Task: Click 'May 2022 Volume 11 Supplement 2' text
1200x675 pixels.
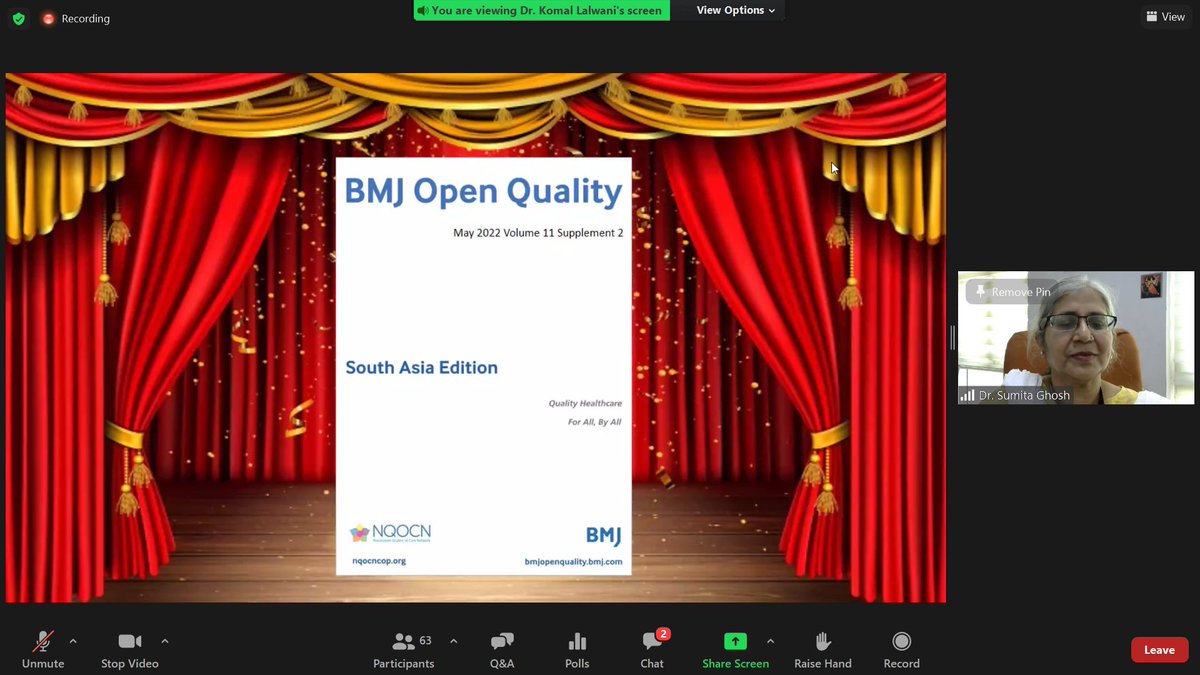Action: 538,233
